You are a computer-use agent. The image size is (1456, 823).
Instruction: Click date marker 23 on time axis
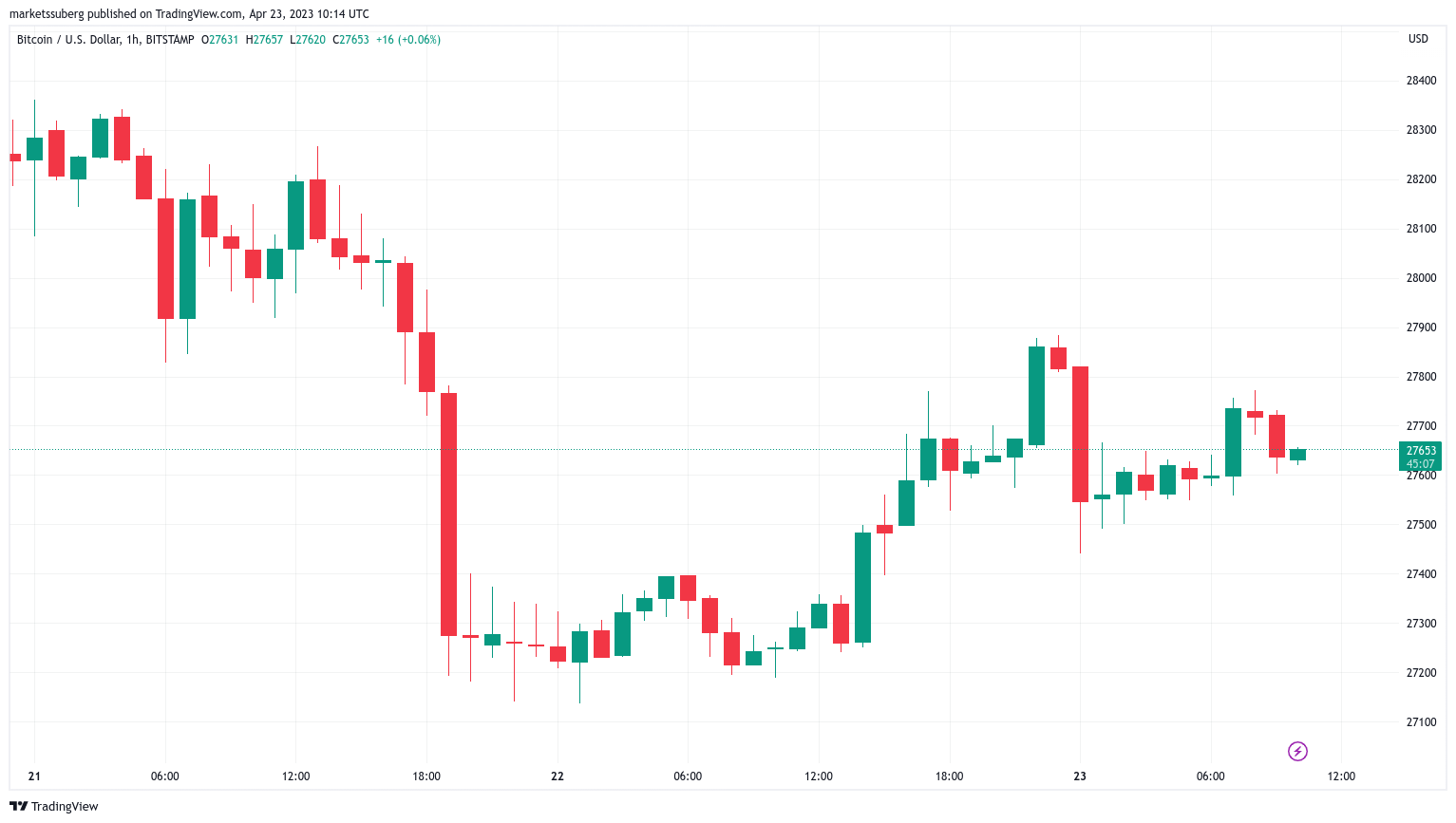1080,776
